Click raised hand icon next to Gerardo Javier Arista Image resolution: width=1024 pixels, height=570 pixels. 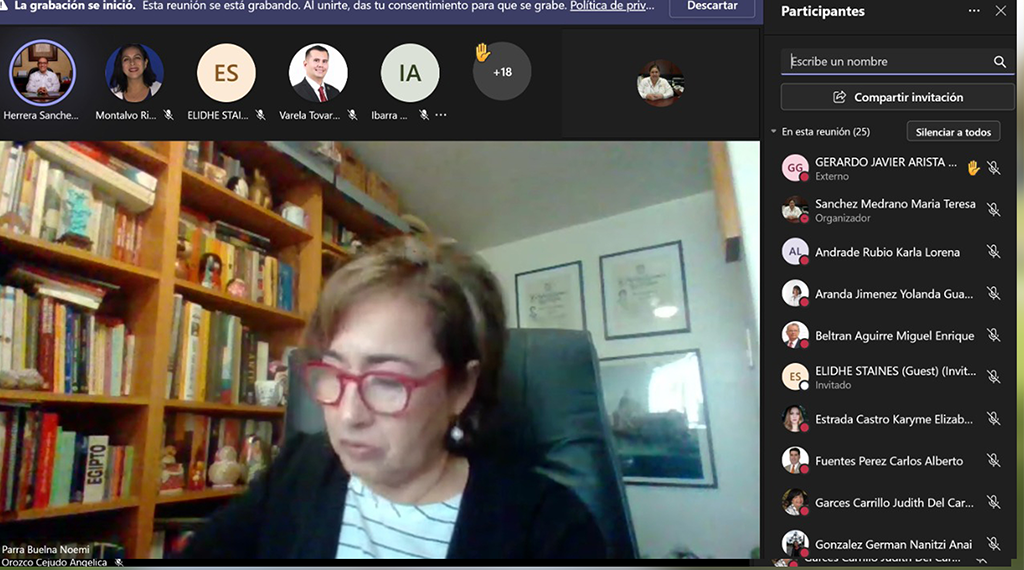pyautogui.click(x=973, y=168)
